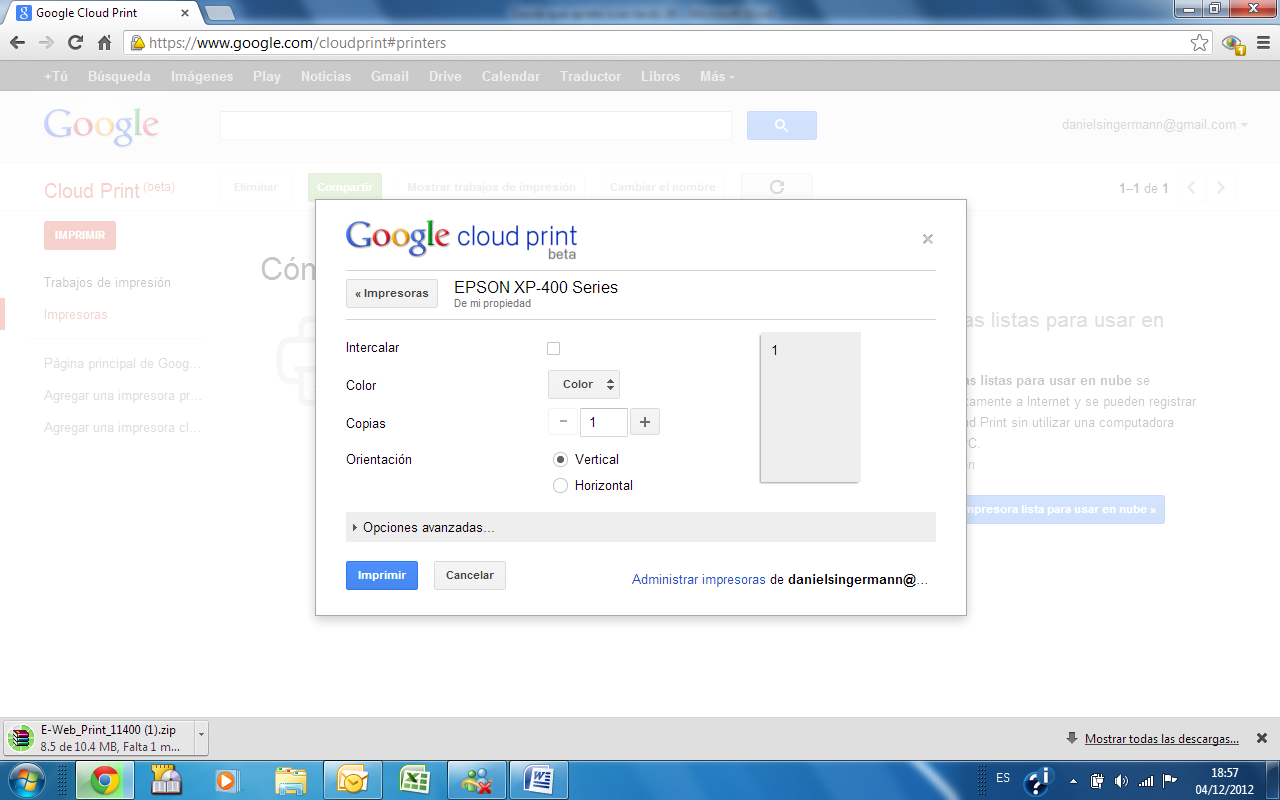Click the Compartir button
The width and height of the screenshot is (1280, 800).
point(344,187)
